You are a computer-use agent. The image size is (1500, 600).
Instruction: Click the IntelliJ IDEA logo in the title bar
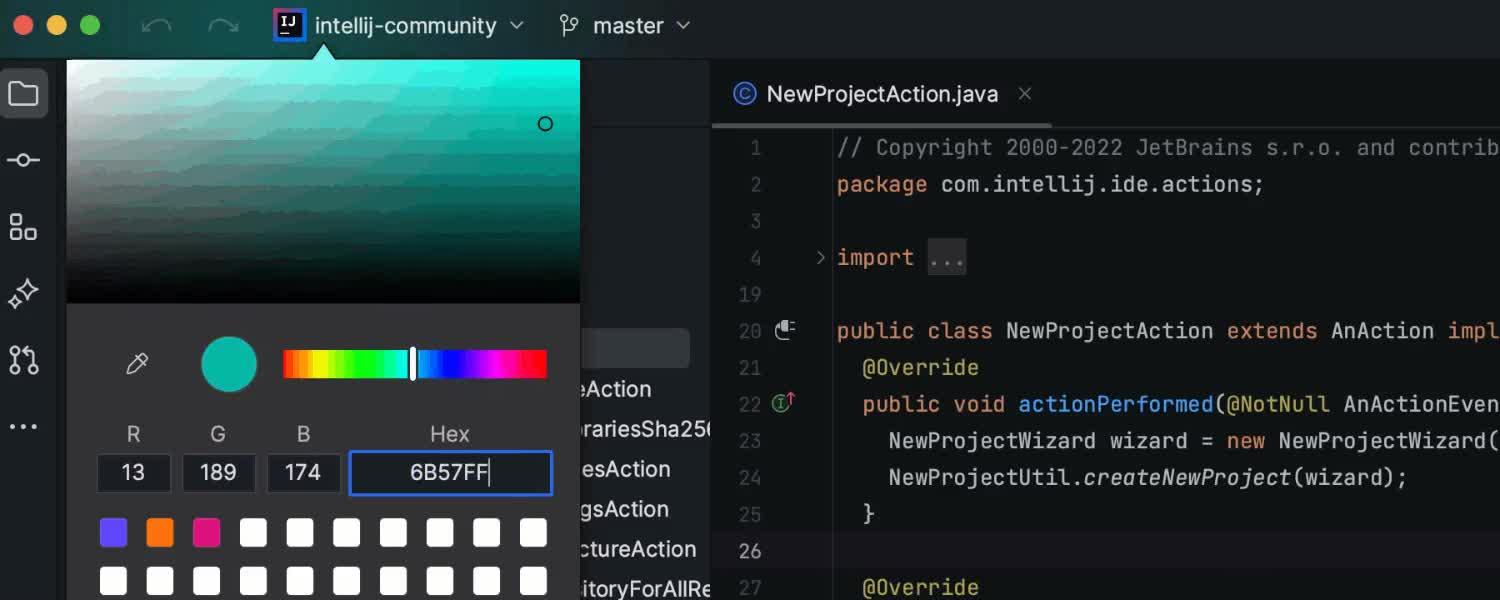(x=289, y=25)
